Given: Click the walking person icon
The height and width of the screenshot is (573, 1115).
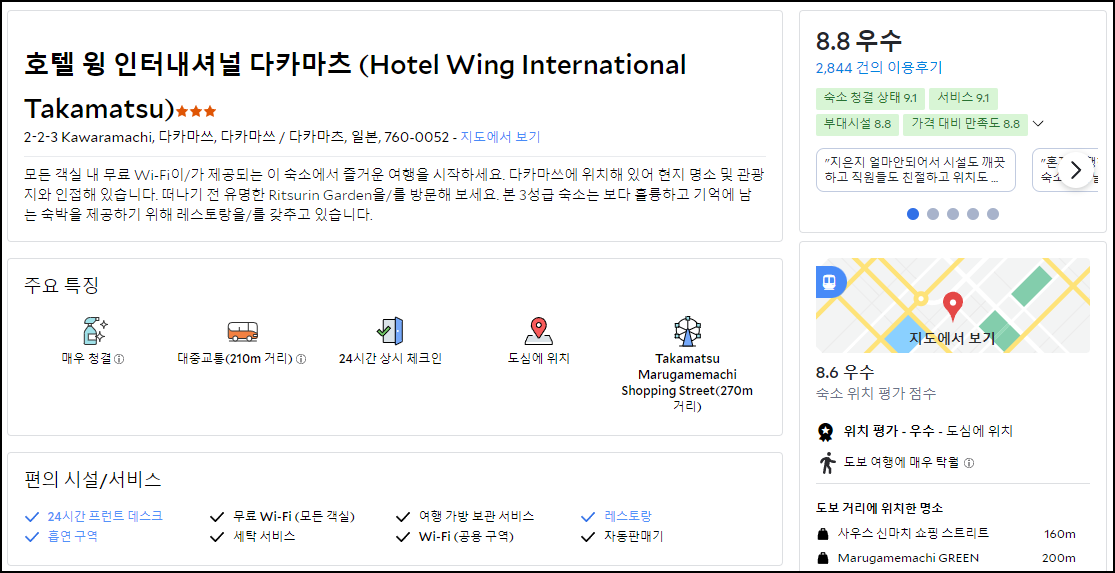Looking at the screenshot, I should click(826, 463).
